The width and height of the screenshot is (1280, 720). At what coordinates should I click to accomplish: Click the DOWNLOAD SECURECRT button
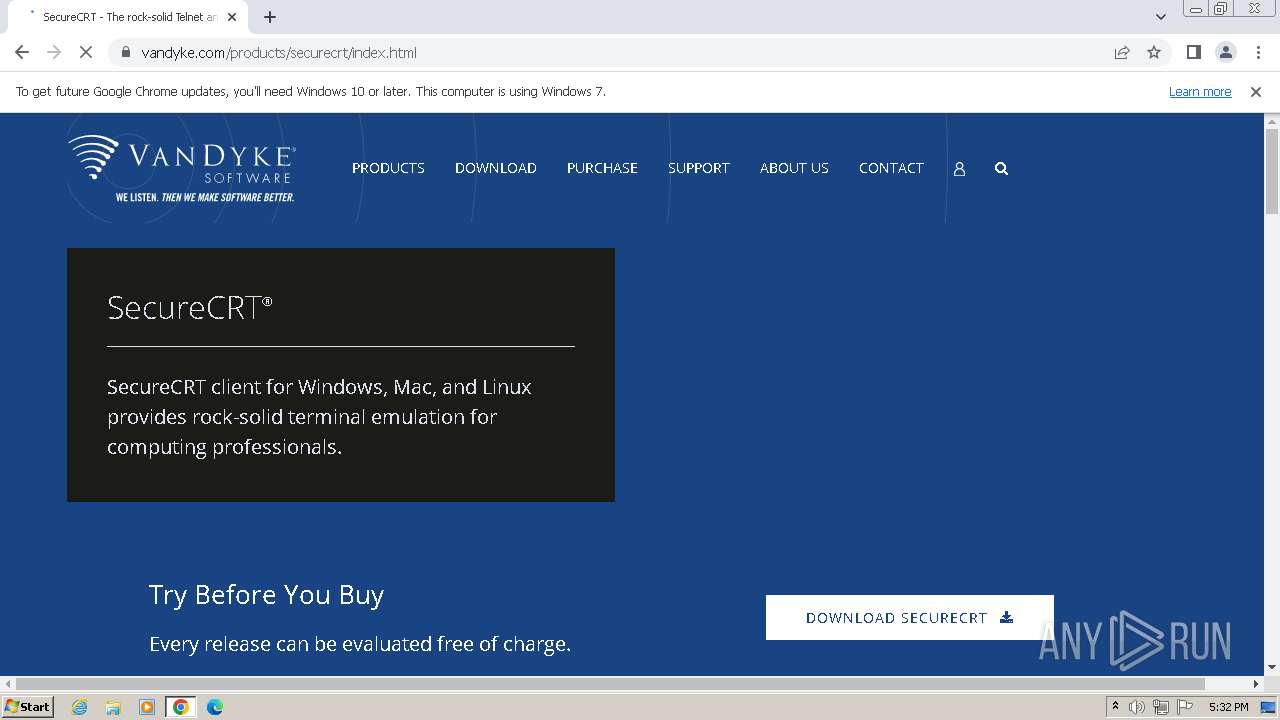tap(910, 618)
